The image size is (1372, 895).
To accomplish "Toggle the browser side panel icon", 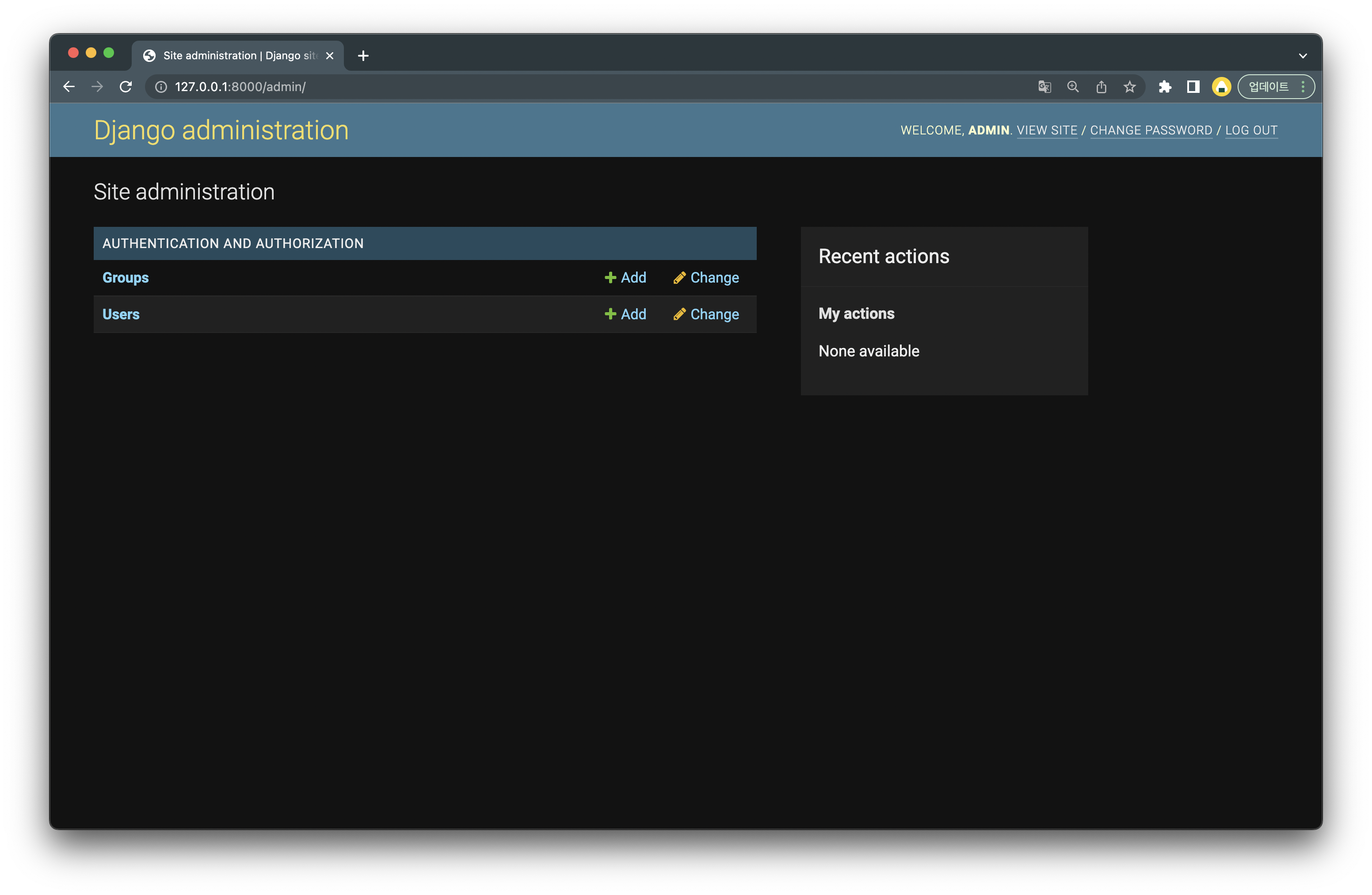I will tap(1193, 87).
